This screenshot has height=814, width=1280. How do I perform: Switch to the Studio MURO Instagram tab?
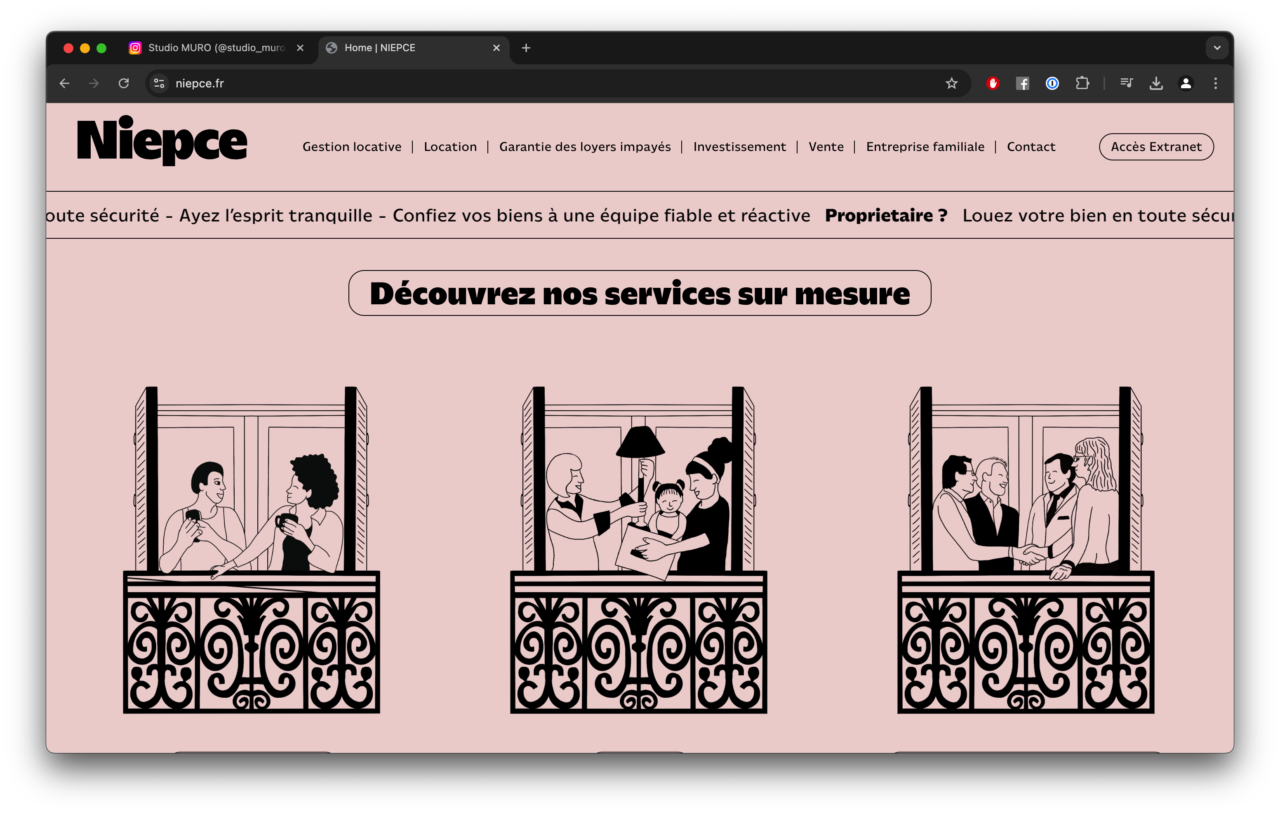pos(216,48)
